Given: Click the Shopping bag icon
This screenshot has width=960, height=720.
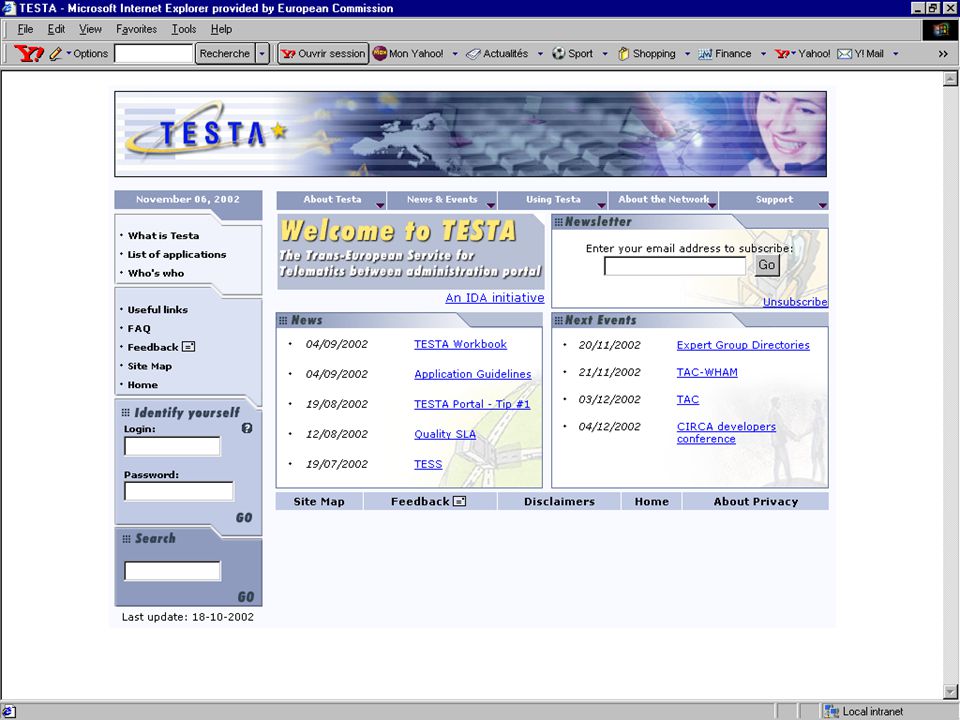Looking at the screenshot, I should point(623,53).
